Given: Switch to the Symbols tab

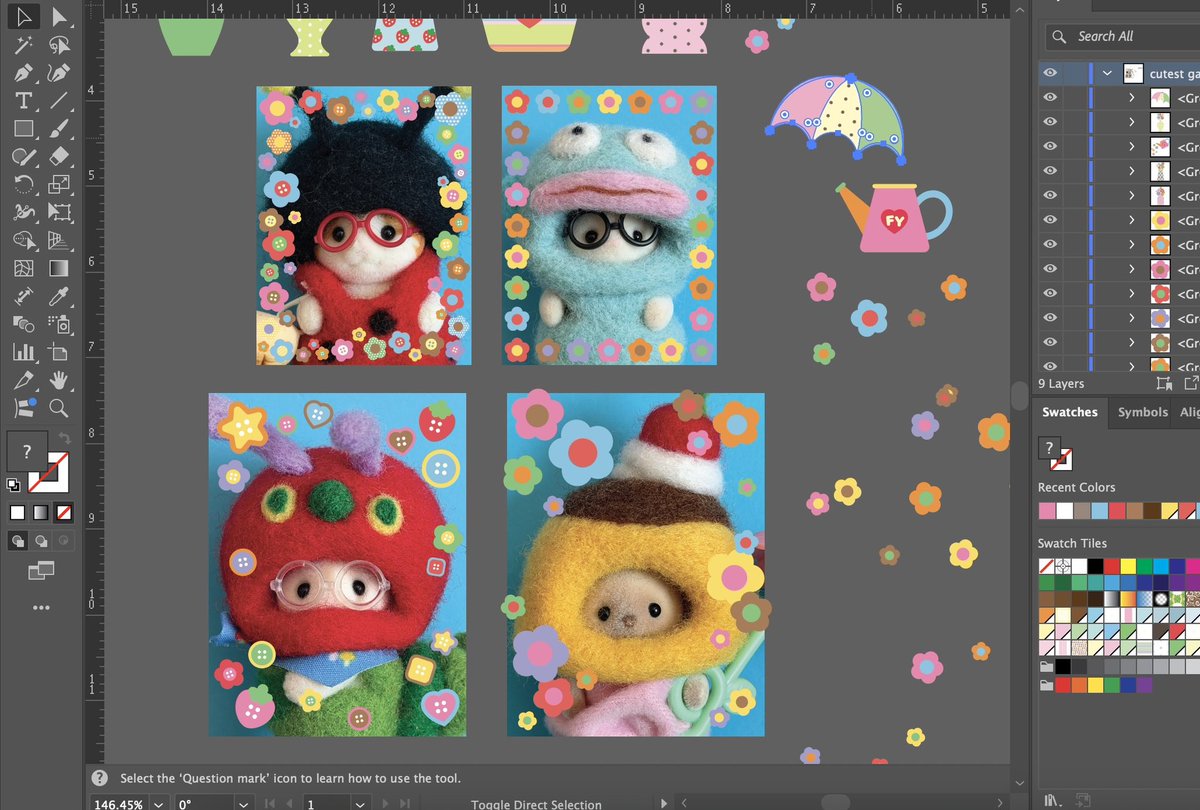Looking at the screenshot, I should click(1141, 412).
